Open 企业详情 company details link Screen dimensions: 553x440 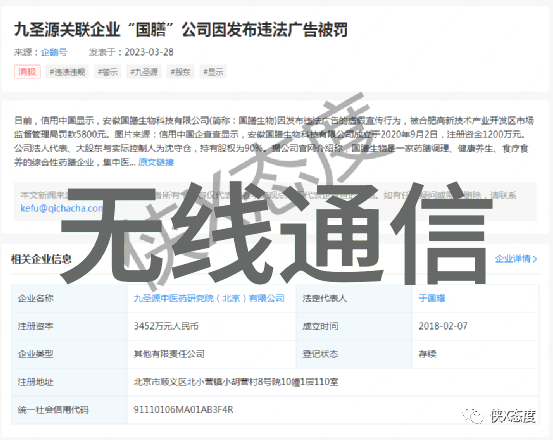tap(516, 259)
